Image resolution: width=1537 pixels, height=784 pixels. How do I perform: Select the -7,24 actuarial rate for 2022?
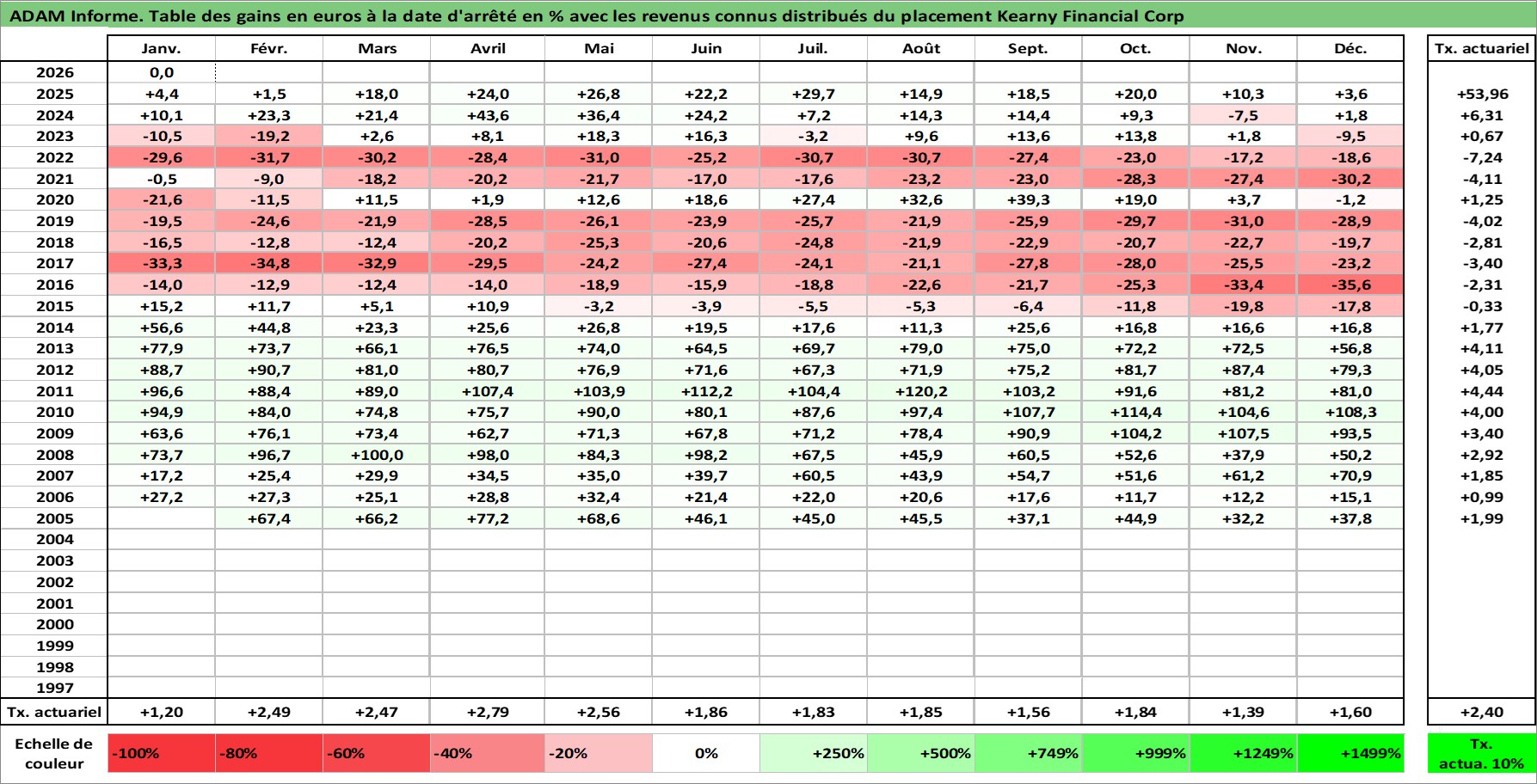pos(1481,157)
